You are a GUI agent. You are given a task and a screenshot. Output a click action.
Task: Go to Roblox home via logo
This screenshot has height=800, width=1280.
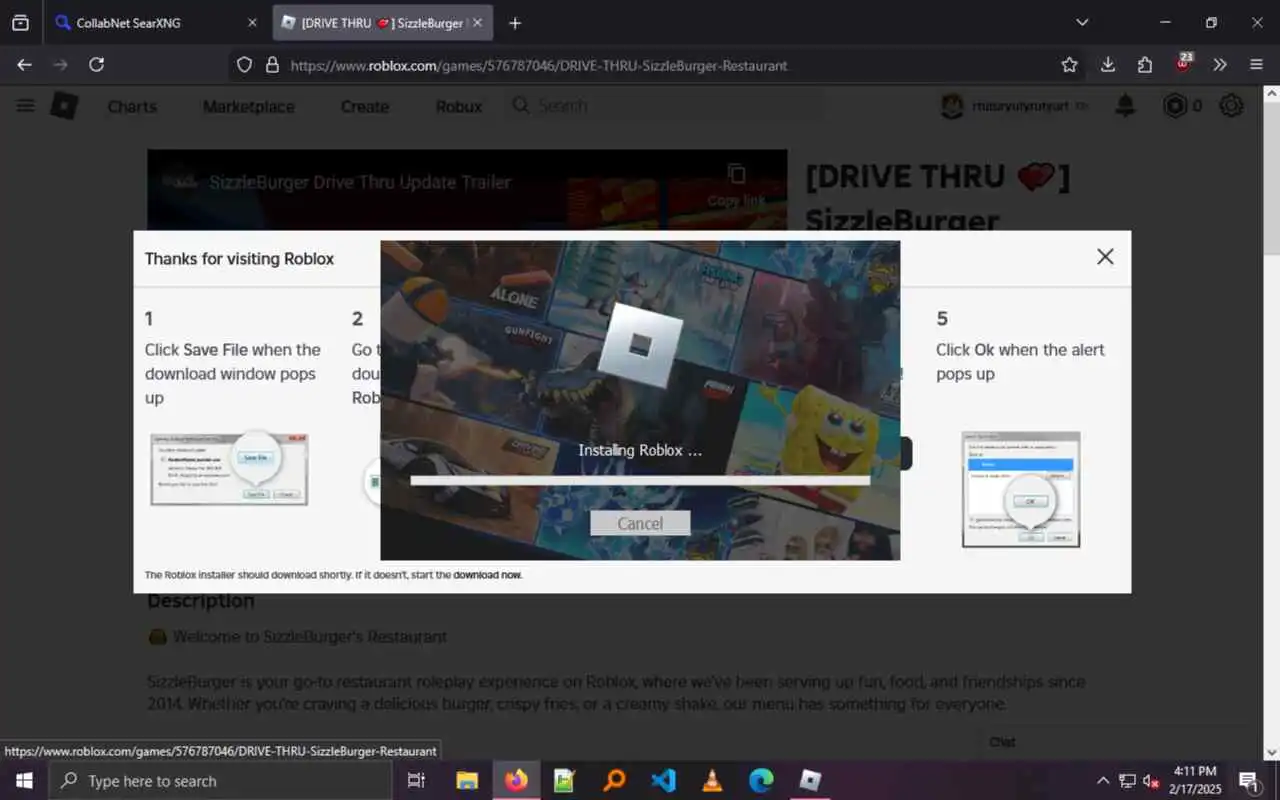click(x=64, y=106)
